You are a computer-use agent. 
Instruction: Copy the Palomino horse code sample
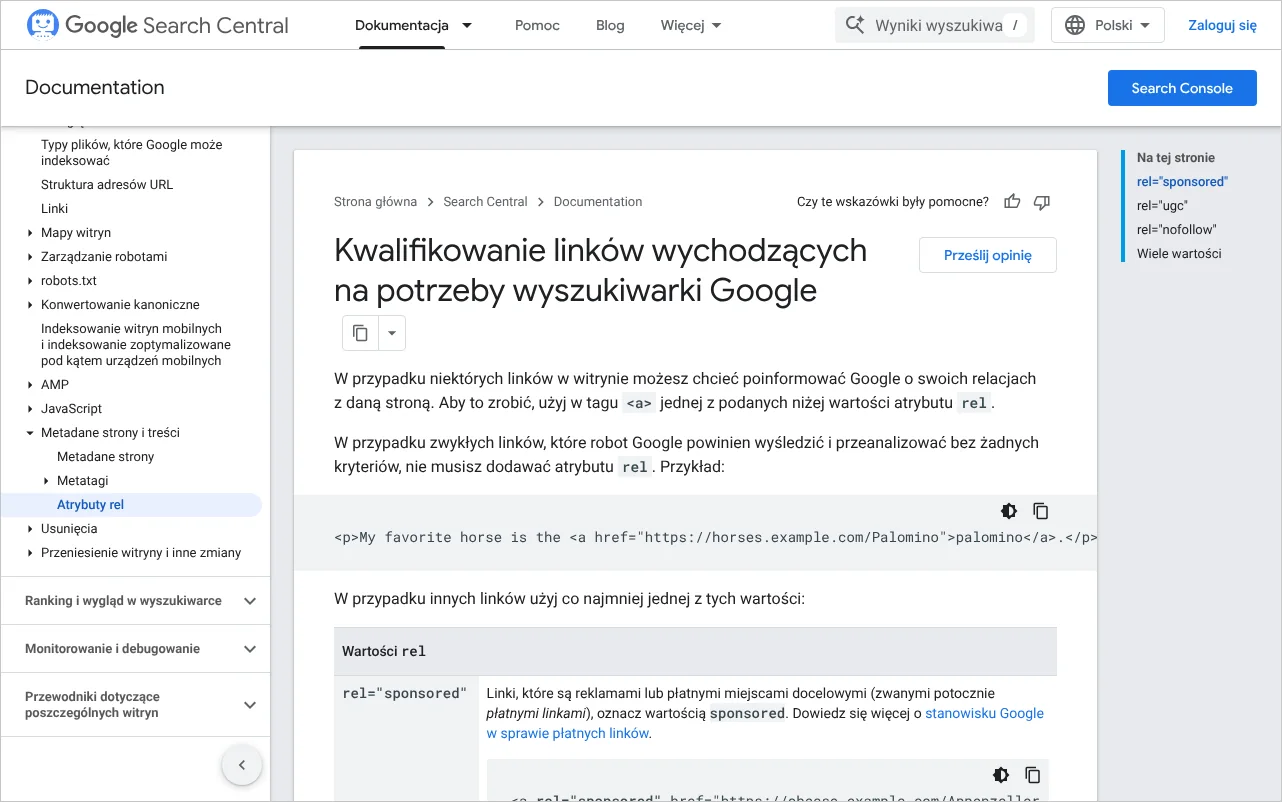click(x=1041, y=511)
